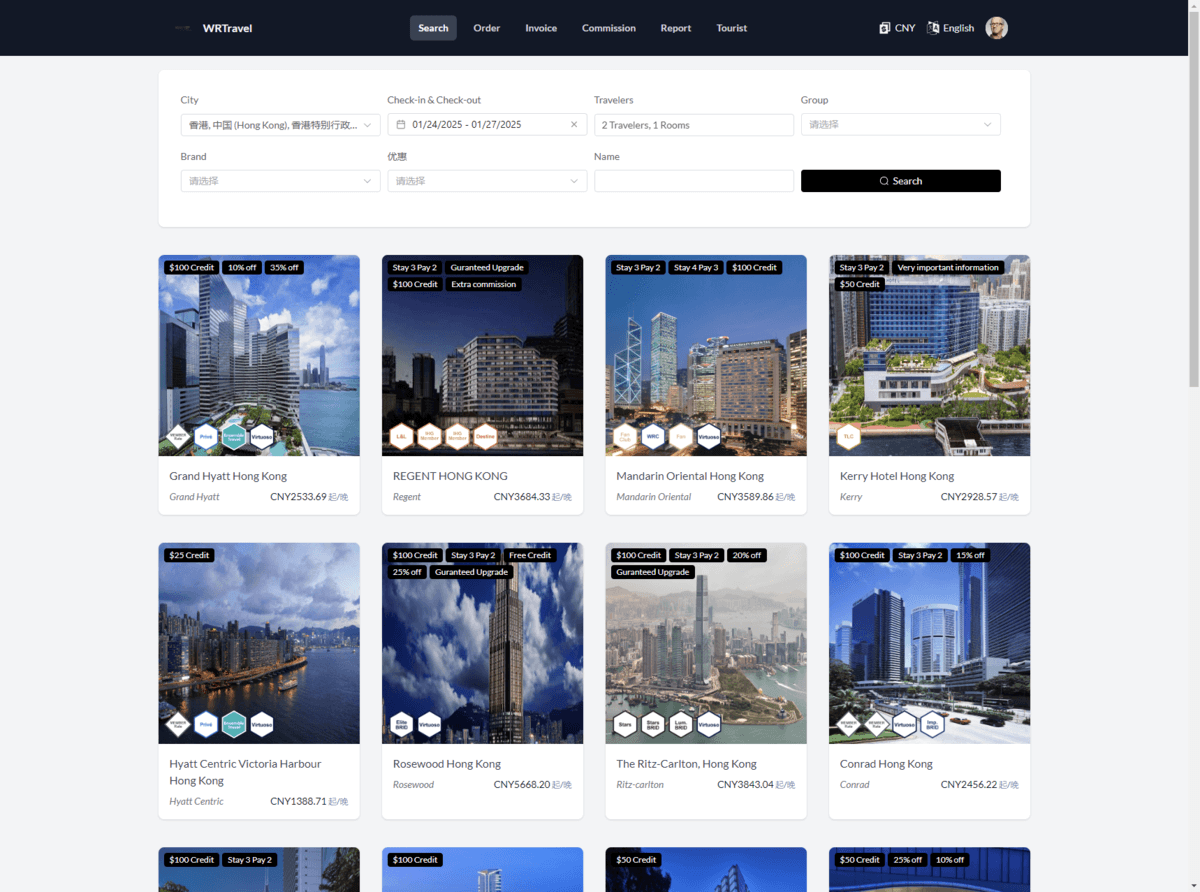
Task: Click the L&L badge on Regent card
Action: [x=402, y=436]
